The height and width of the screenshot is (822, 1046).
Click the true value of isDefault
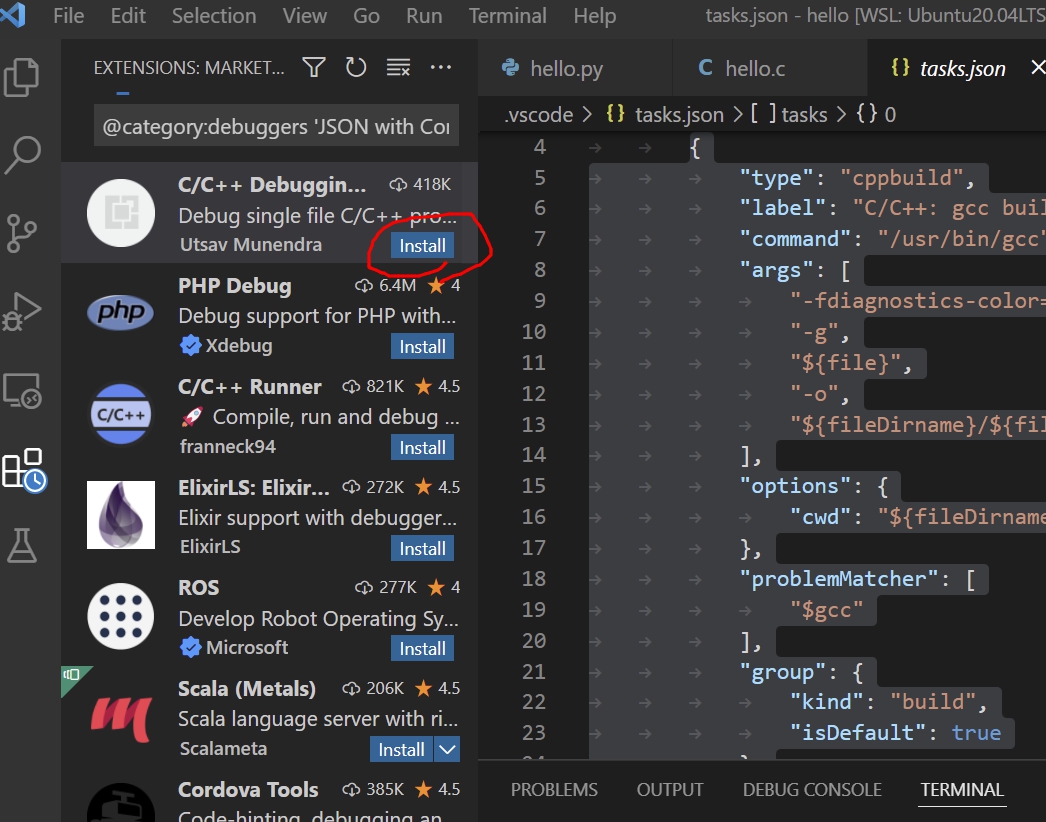[x=976, y=733]
